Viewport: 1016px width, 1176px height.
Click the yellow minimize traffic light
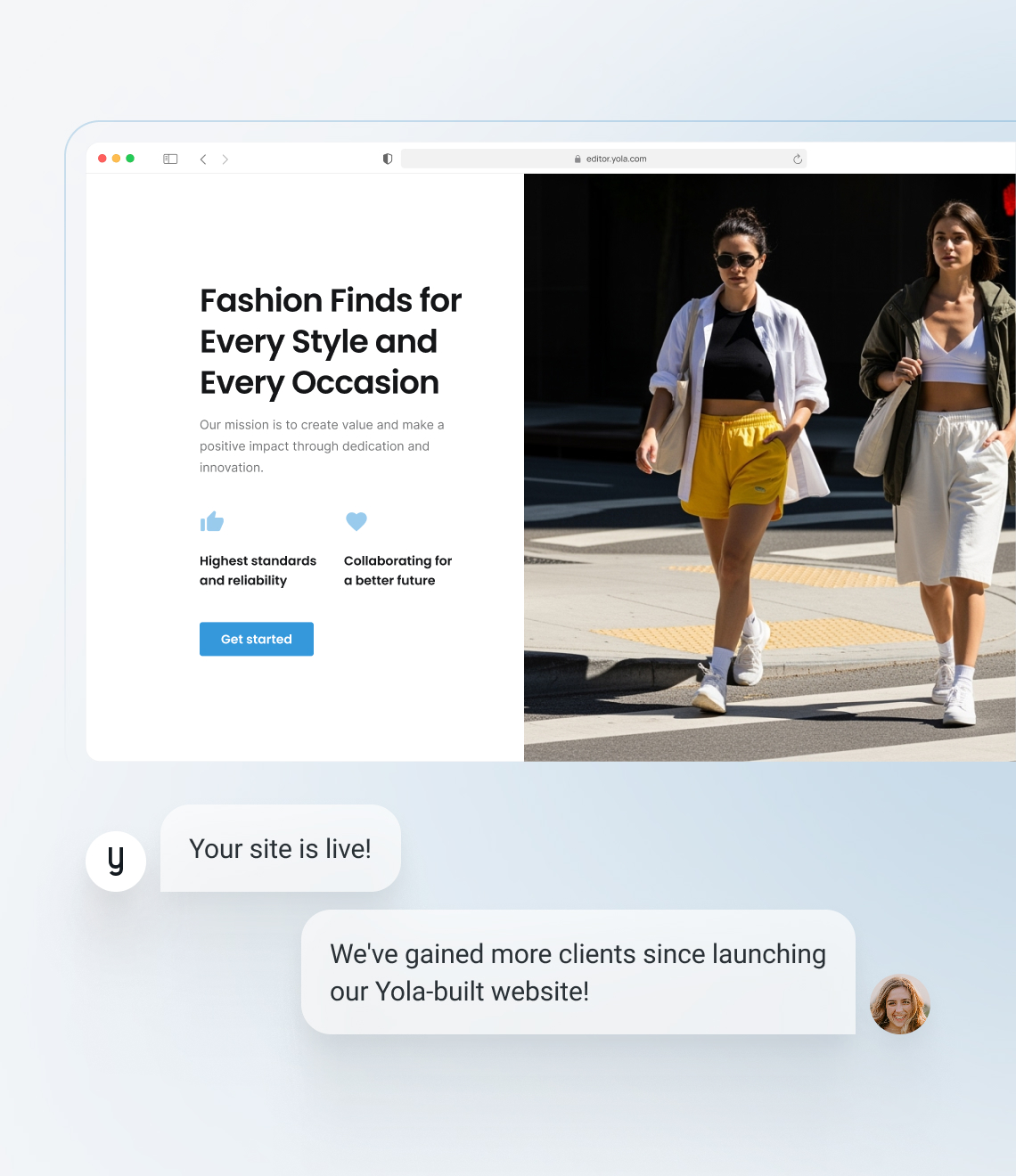point(116,158)
